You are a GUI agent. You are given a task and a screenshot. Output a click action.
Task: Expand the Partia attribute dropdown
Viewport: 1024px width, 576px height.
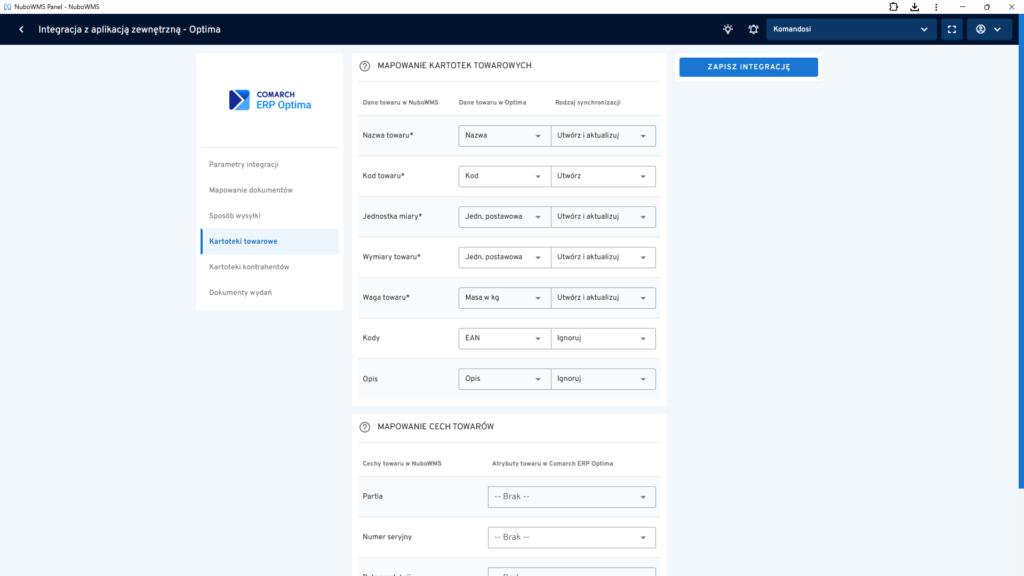tap(571, 497)
